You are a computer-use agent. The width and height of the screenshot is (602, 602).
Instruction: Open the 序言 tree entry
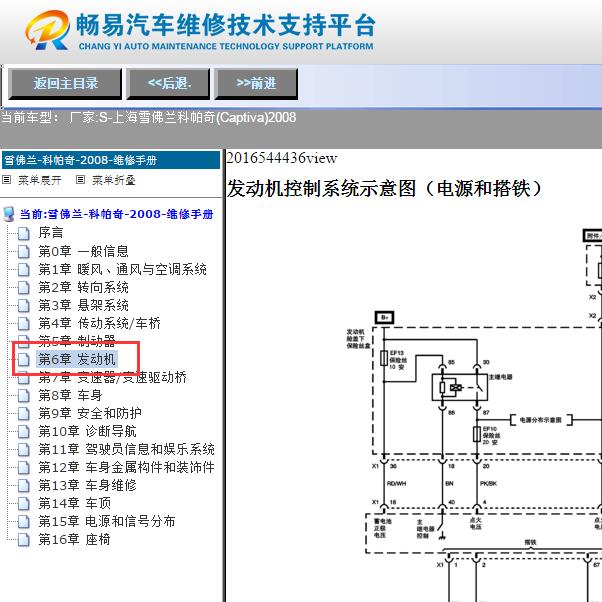pyautogui.click(x=51, y=233)
